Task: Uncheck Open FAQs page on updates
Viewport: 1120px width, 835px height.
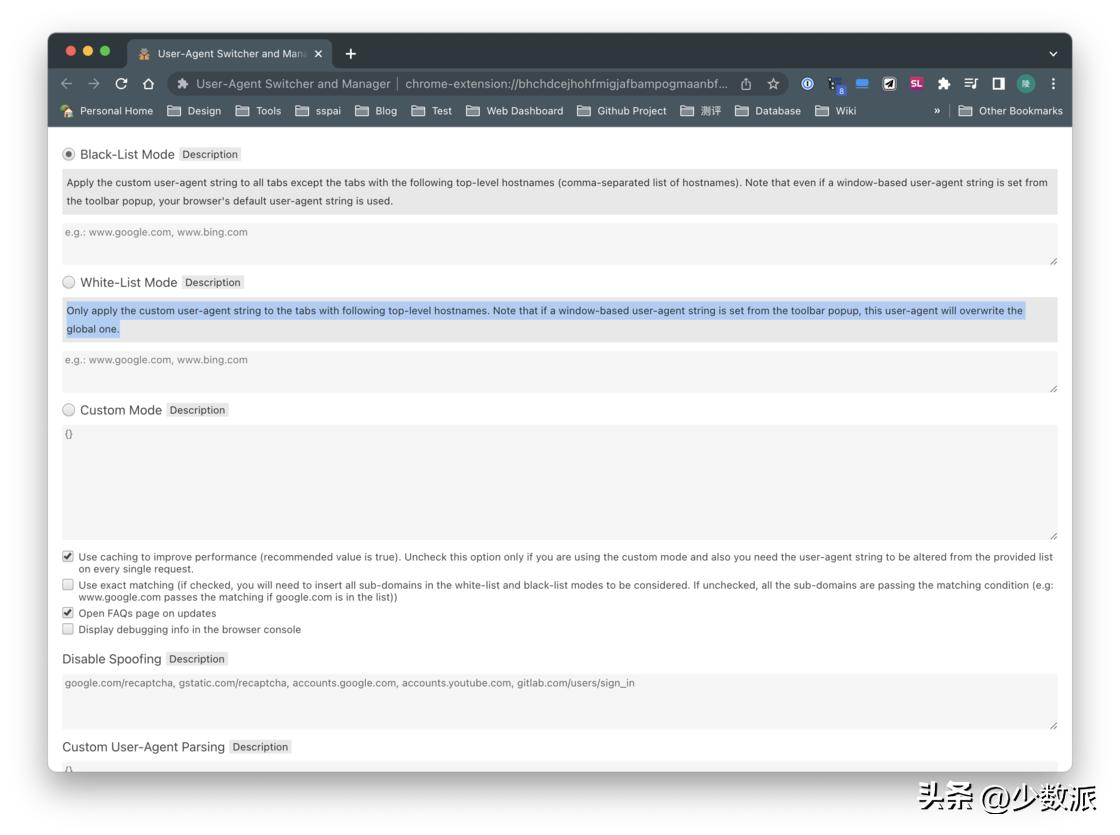Action: [68, 613]
